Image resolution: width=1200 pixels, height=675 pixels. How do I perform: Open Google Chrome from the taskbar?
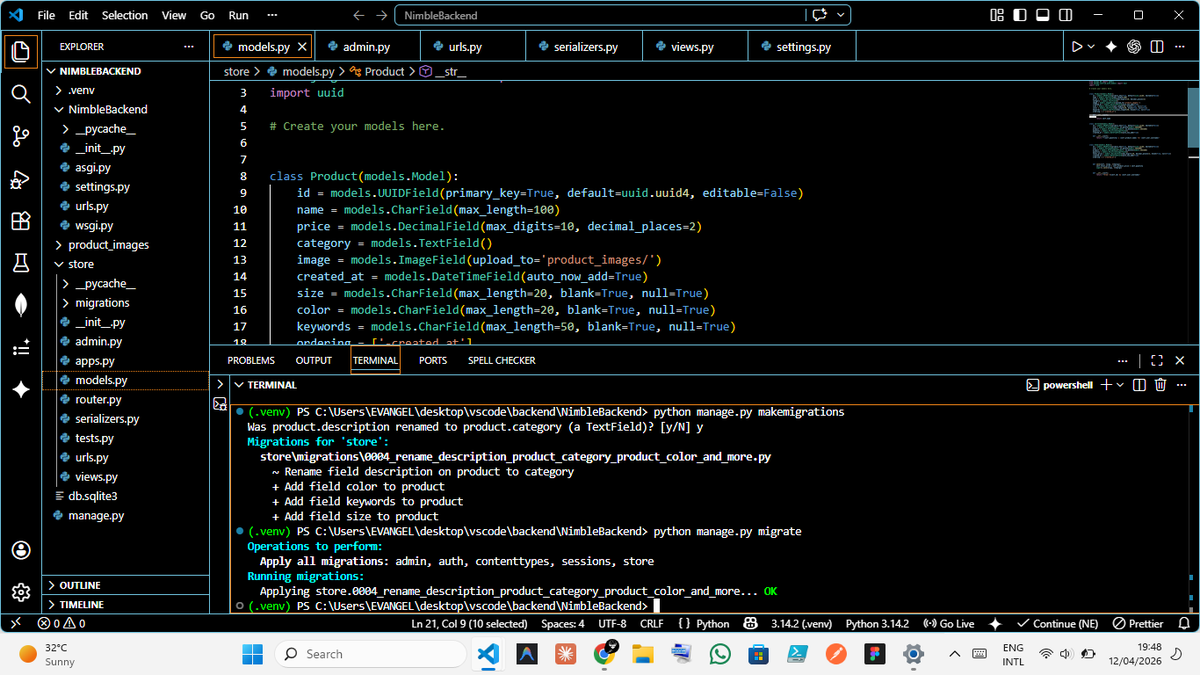click(x=604, y=653)
